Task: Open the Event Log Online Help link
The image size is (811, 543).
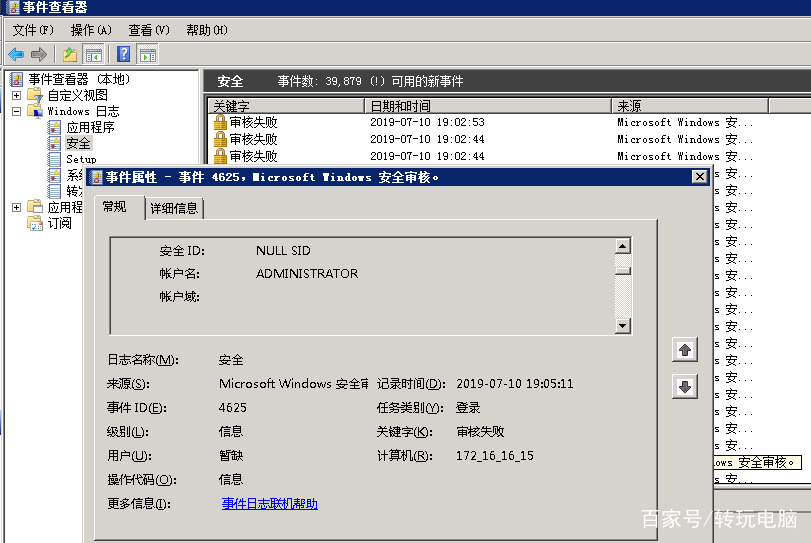Action: click(269, 504)
